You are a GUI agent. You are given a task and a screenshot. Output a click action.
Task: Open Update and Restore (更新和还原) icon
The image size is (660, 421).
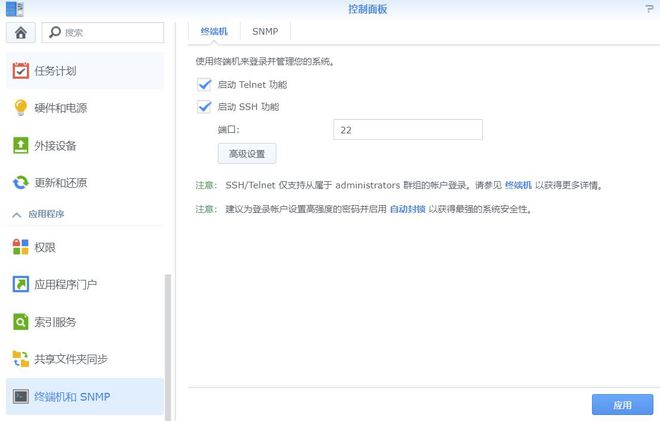[x=20, y=183]
